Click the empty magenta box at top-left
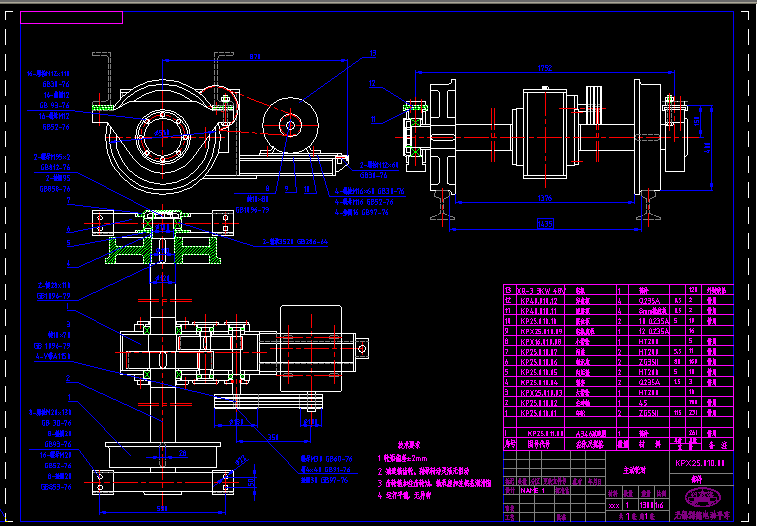This screenshot has height=526, width=757. tap(72, 18)
